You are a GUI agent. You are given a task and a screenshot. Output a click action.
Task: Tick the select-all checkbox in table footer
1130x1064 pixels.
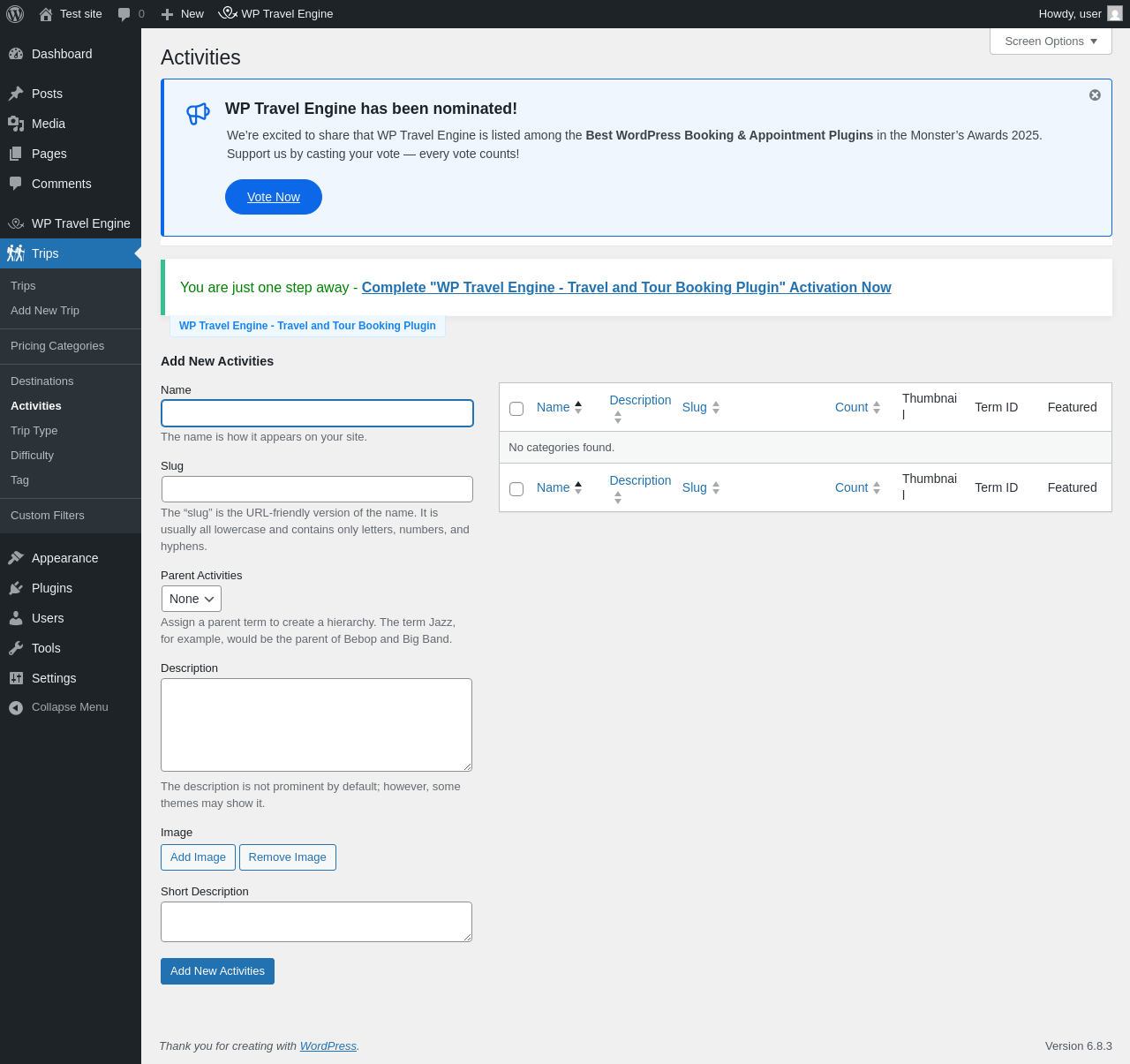point(516,489)
